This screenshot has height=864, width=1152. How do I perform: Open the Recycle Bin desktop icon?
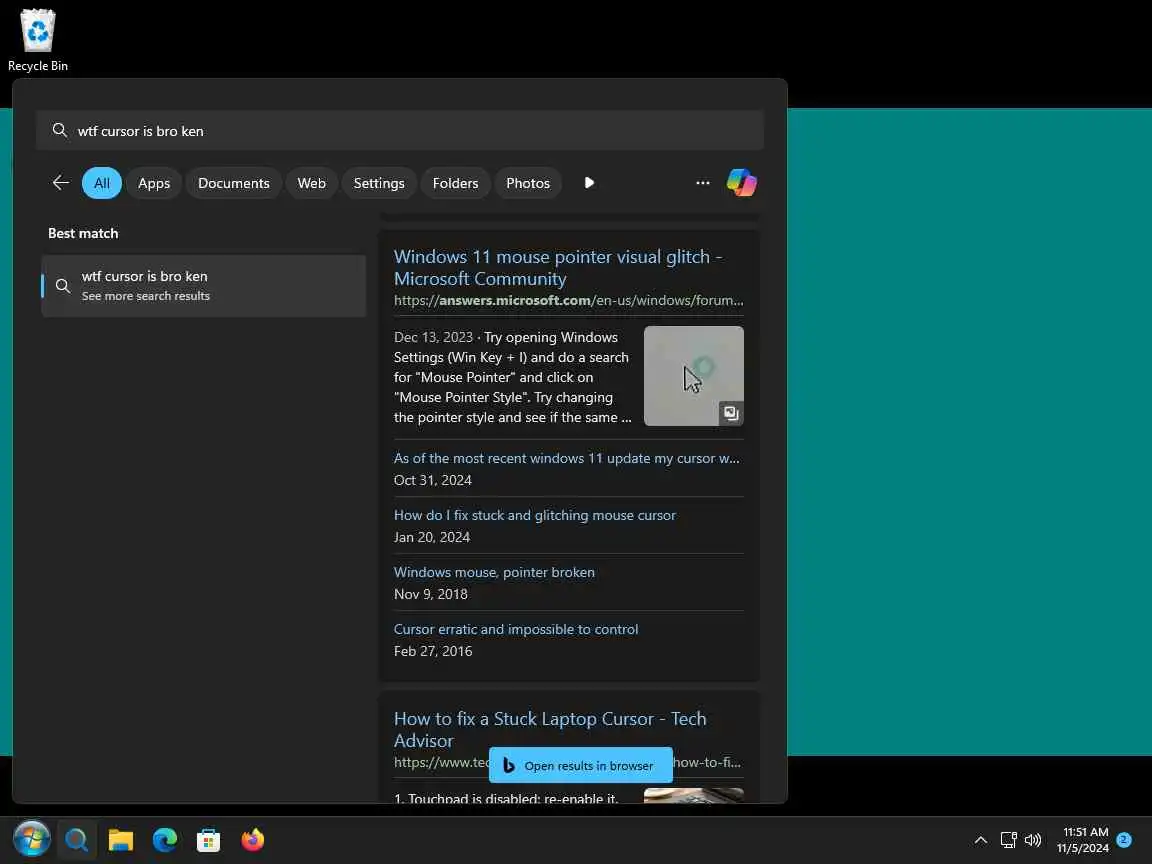click(x=37, y=40)
